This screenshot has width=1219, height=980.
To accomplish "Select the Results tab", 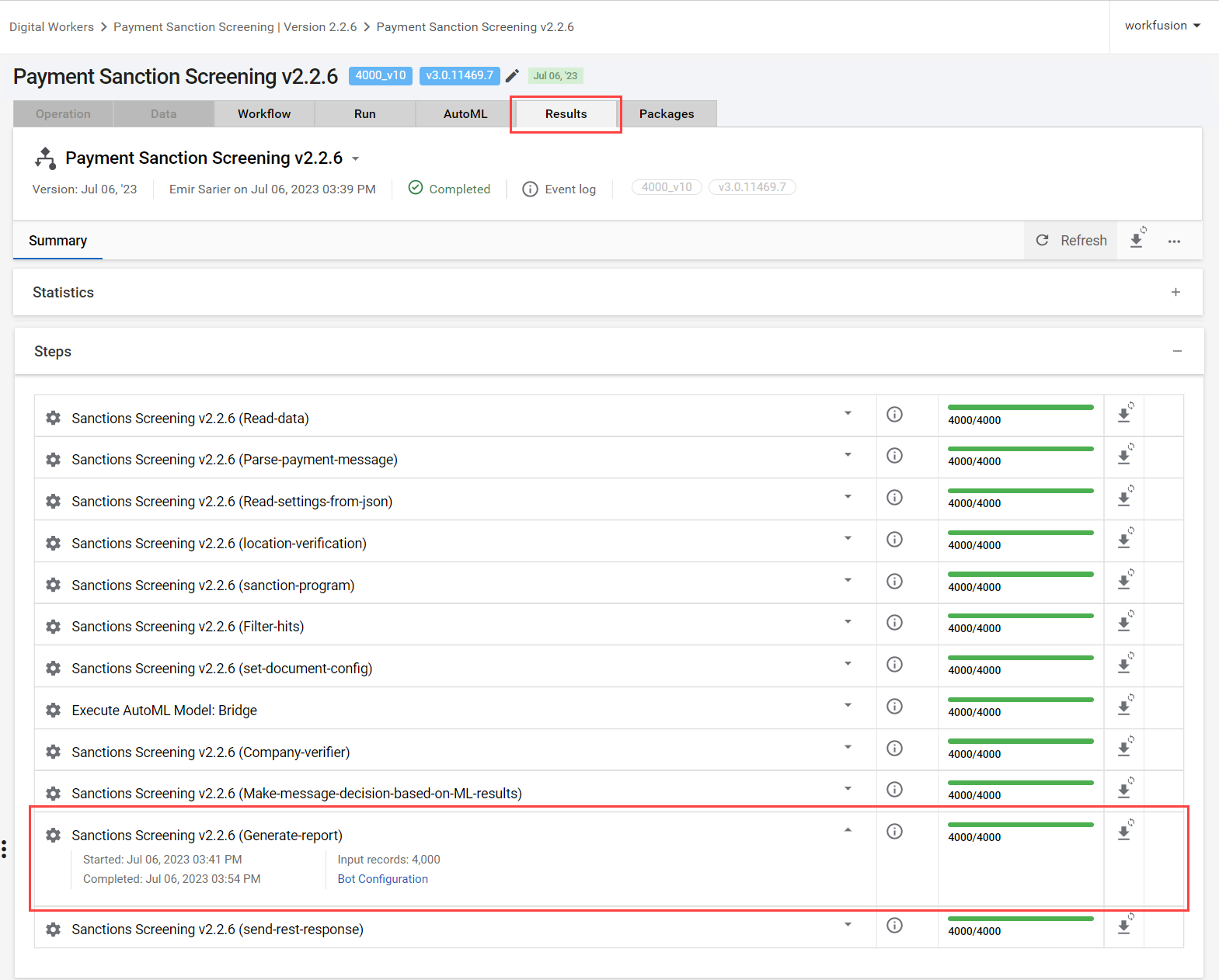I will 566,113.
